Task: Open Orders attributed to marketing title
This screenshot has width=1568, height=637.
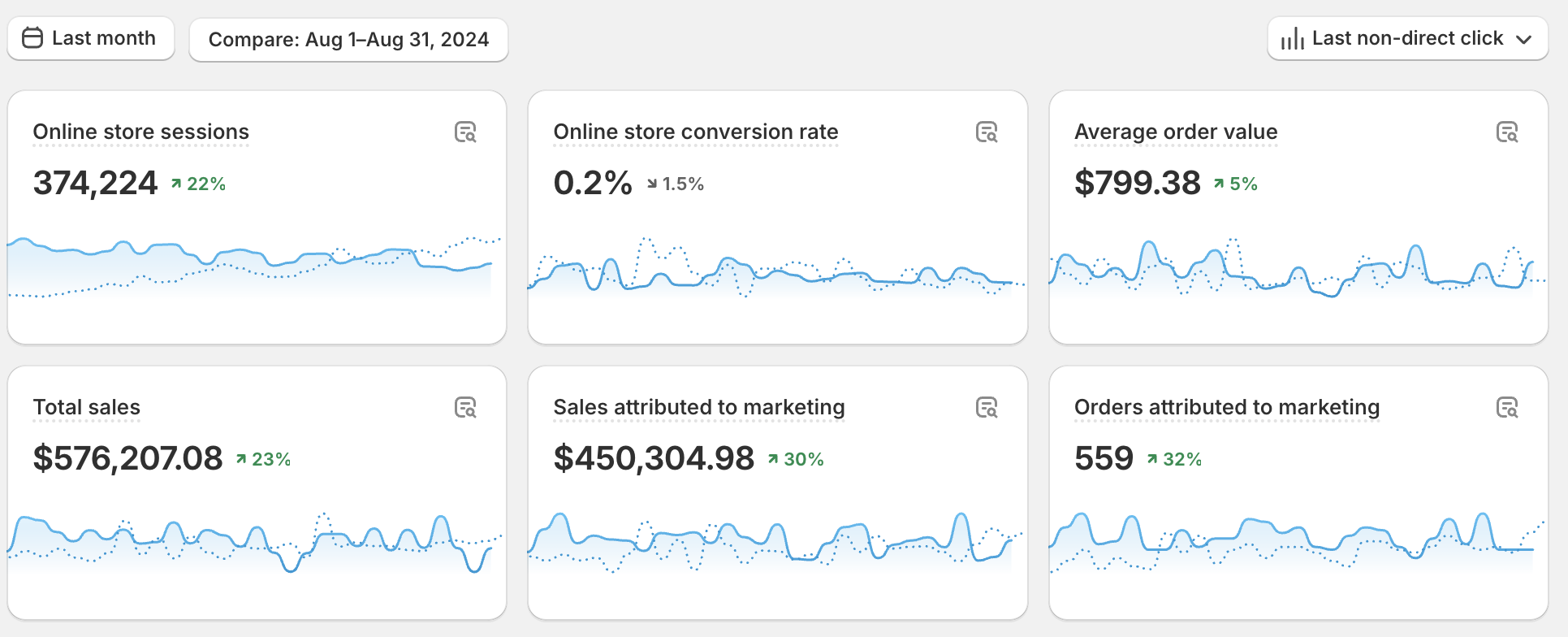Action: pos(1226,407)
